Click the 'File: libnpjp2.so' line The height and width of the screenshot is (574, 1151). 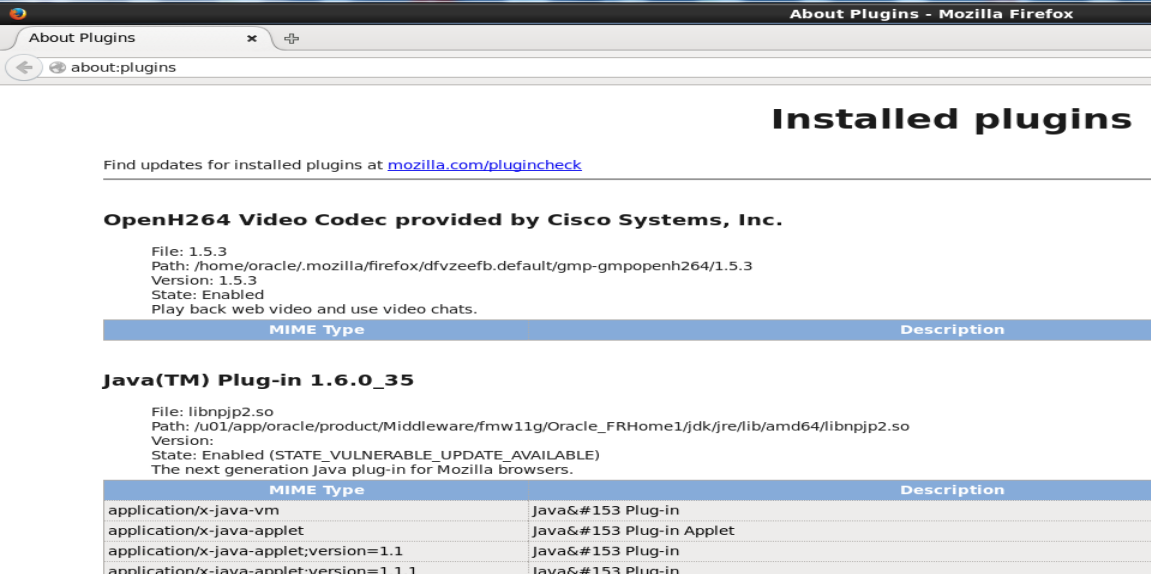point(212,412)
